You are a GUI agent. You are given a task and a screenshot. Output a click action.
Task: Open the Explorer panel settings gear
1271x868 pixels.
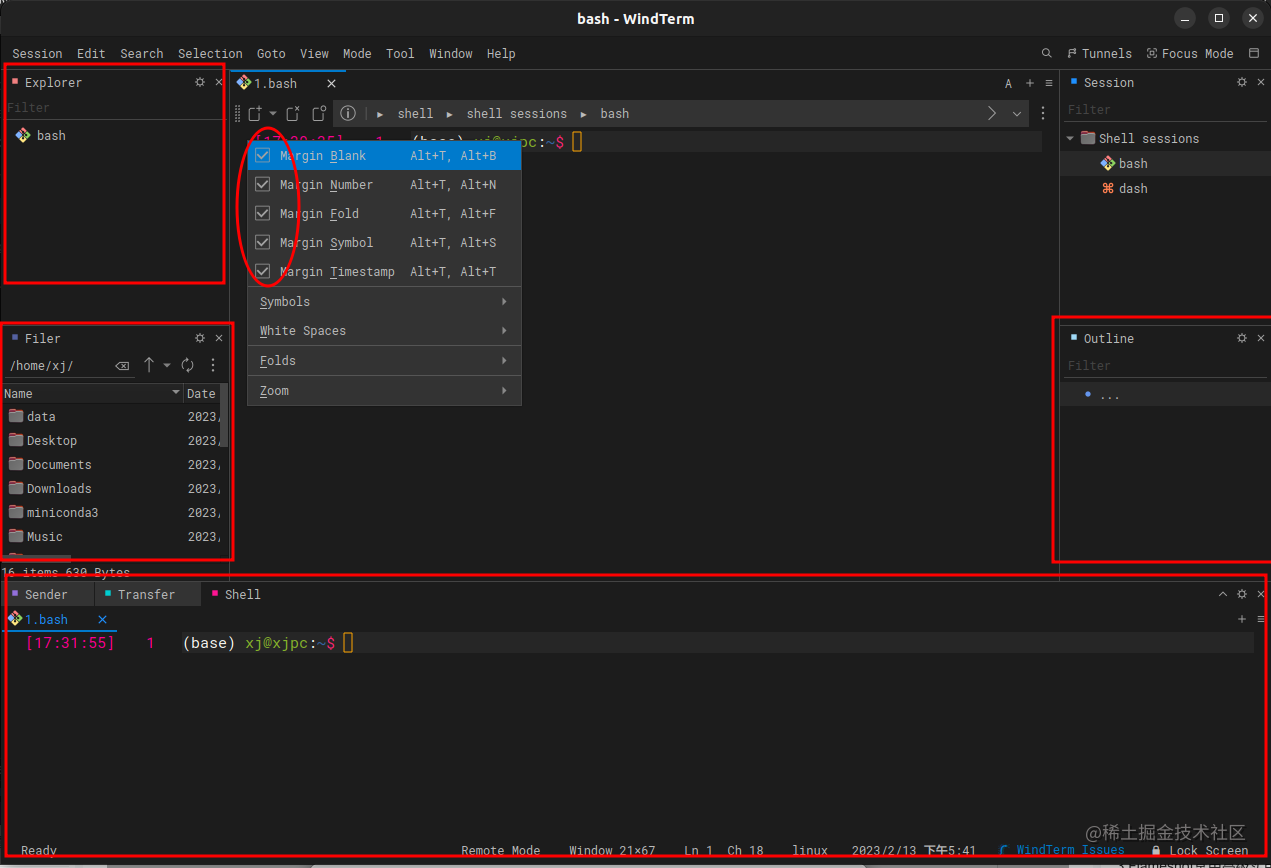(x=200, y=83)
